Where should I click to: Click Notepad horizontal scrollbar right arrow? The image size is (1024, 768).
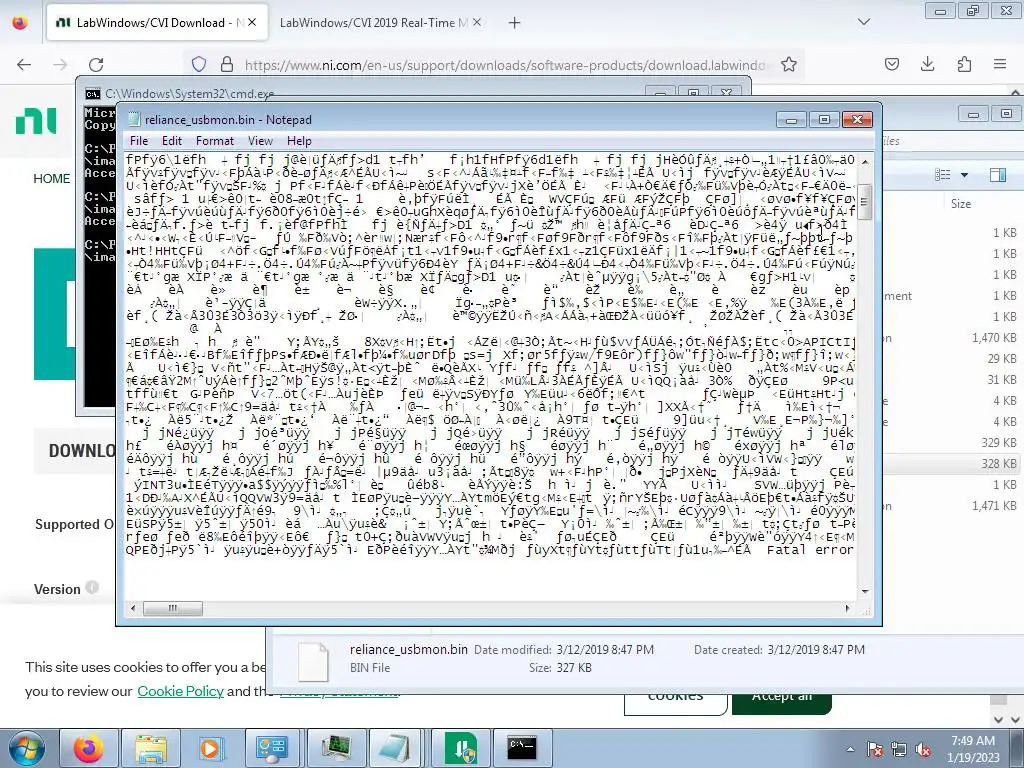point(848,609)
